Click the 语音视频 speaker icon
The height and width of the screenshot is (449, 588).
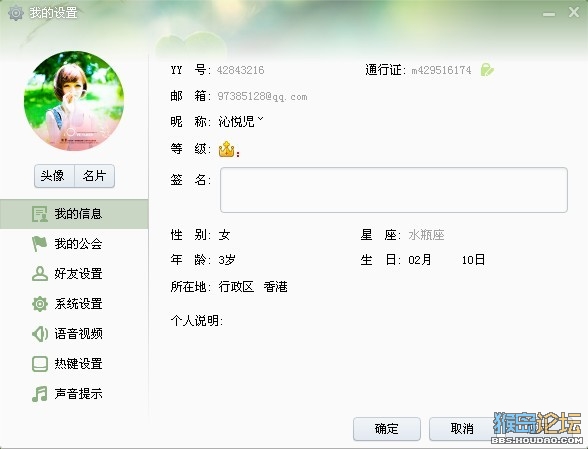pos(40,334)
